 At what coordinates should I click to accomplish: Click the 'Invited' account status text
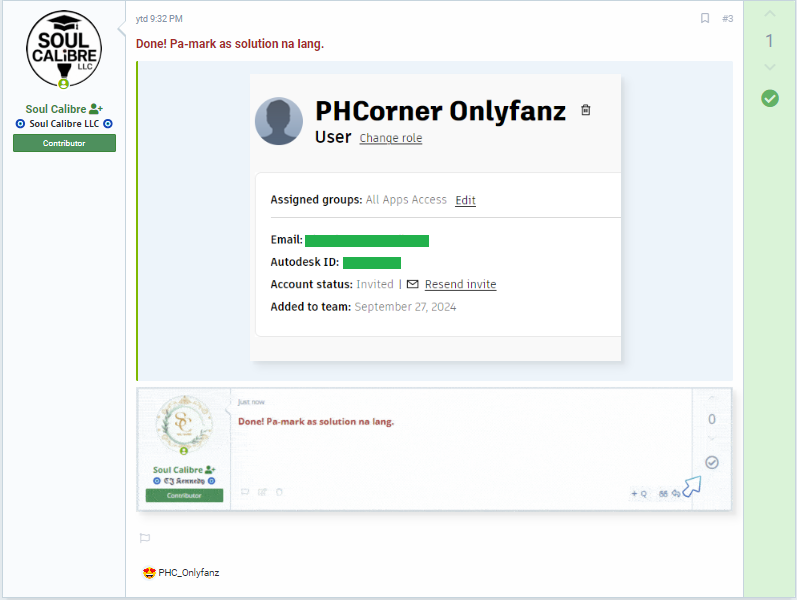pyautogui.click(x=375, y=284)
